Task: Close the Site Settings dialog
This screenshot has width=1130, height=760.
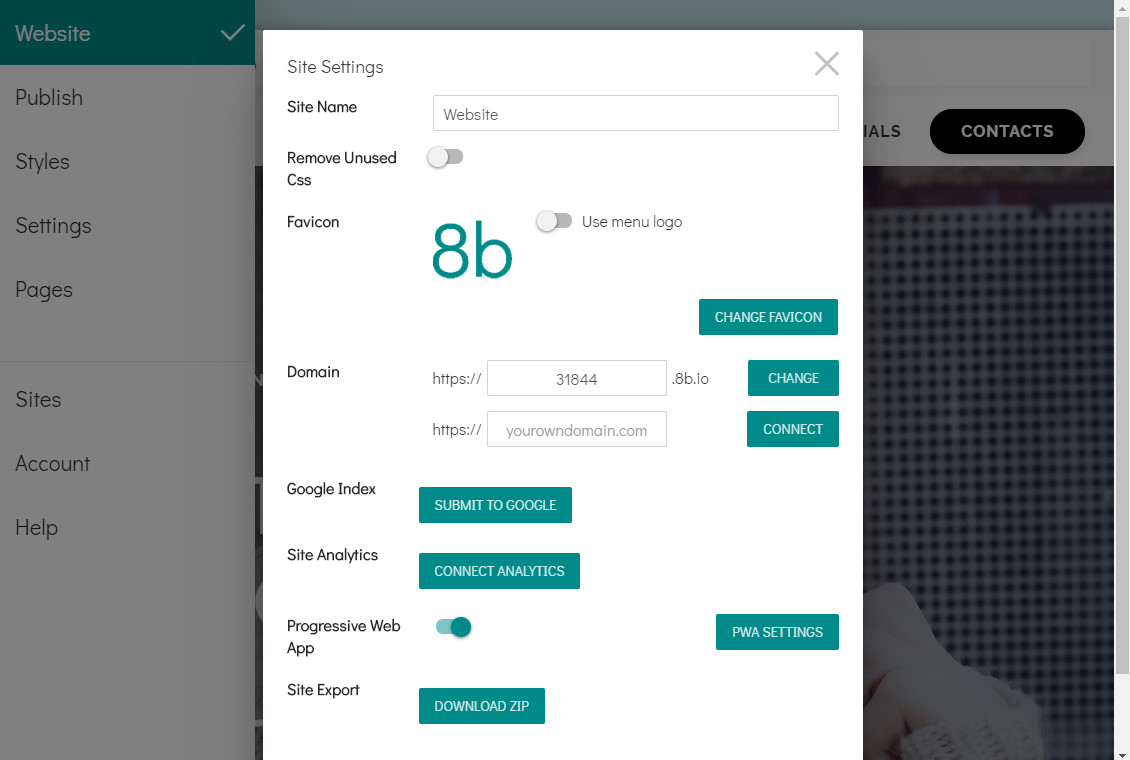Action: pyautogui.click(x=827, y=63)
